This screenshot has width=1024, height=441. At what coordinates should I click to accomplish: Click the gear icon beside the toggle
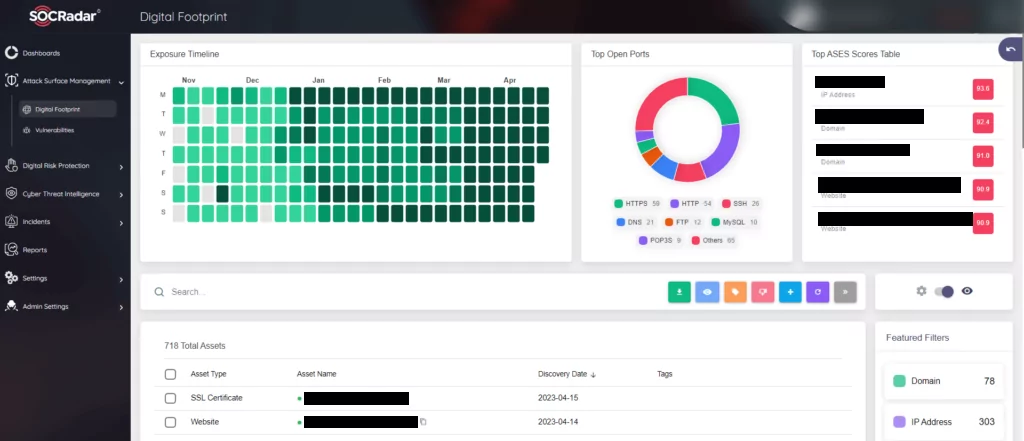click(x=921, y=291)
